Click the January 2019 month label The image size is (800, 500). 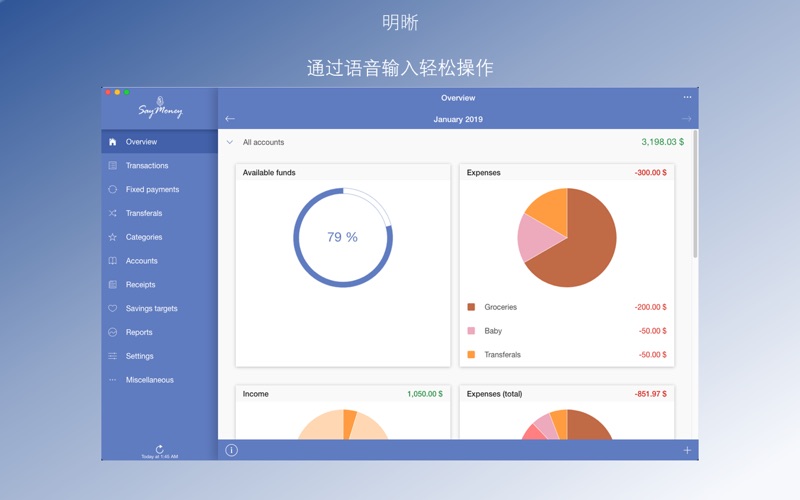coord(458,119)
